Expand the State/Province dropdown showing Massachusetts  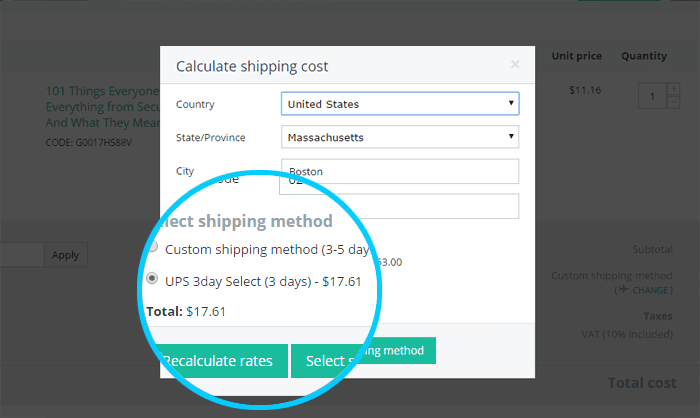pyautogui.click(x=400, y=136)
